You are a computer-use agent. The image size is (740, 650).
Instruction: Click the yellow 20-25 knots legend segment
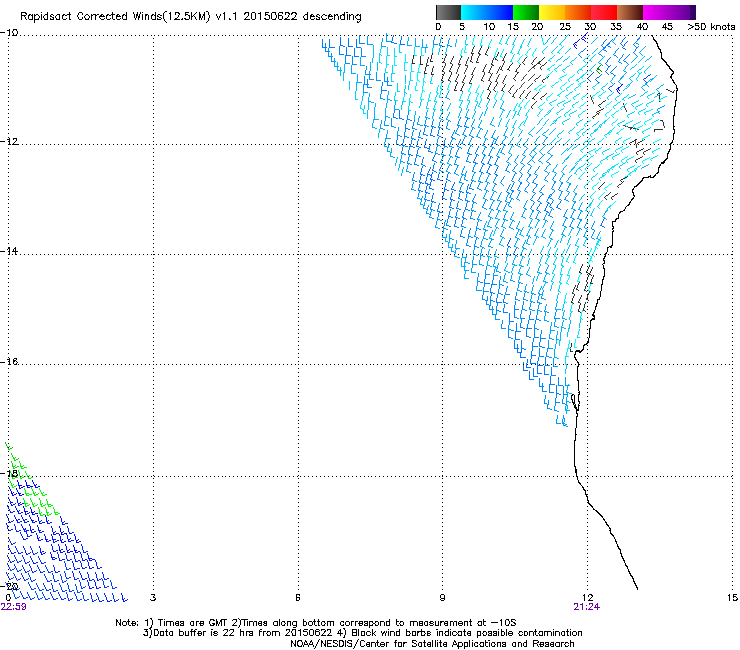tap(552, 12)
